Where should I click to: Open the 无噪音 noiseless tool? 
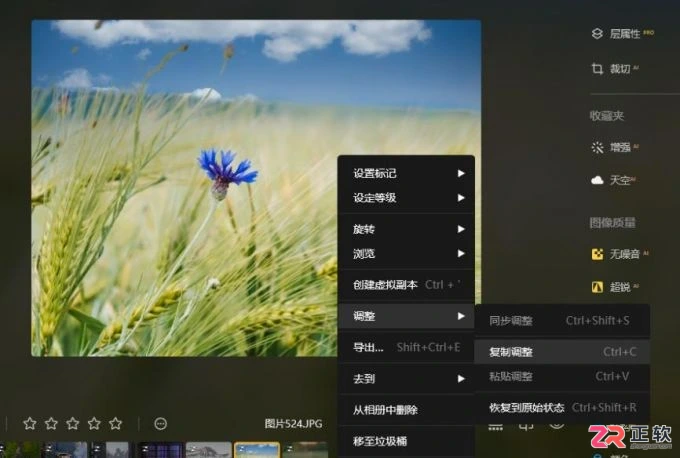point(620,254)
